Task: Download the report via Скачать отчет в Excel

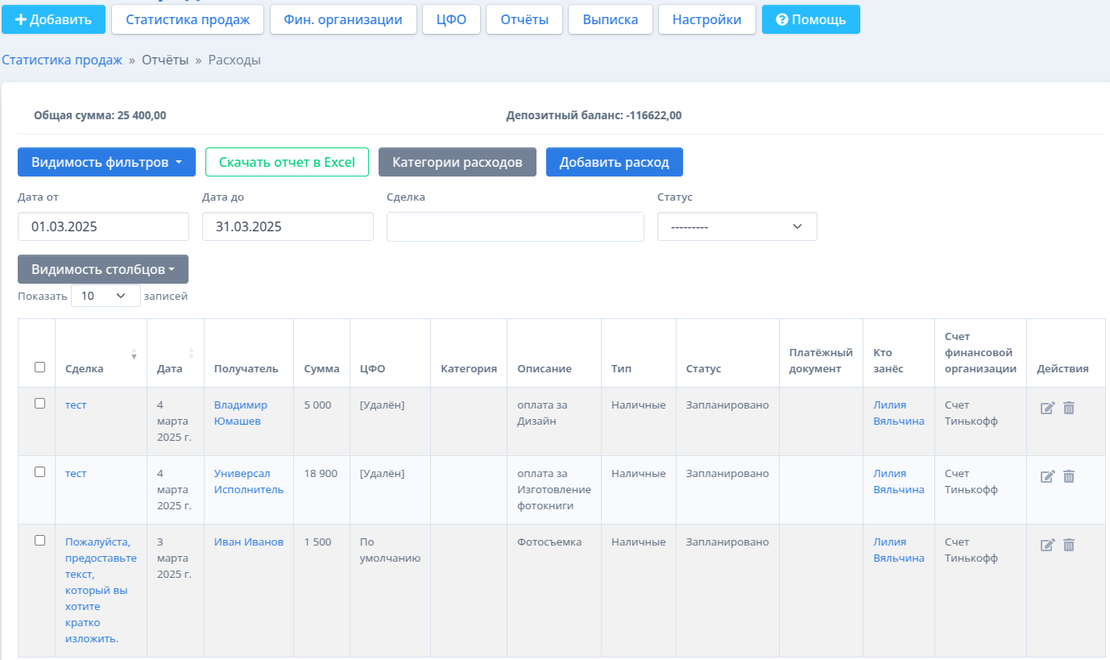Action: 287,162
